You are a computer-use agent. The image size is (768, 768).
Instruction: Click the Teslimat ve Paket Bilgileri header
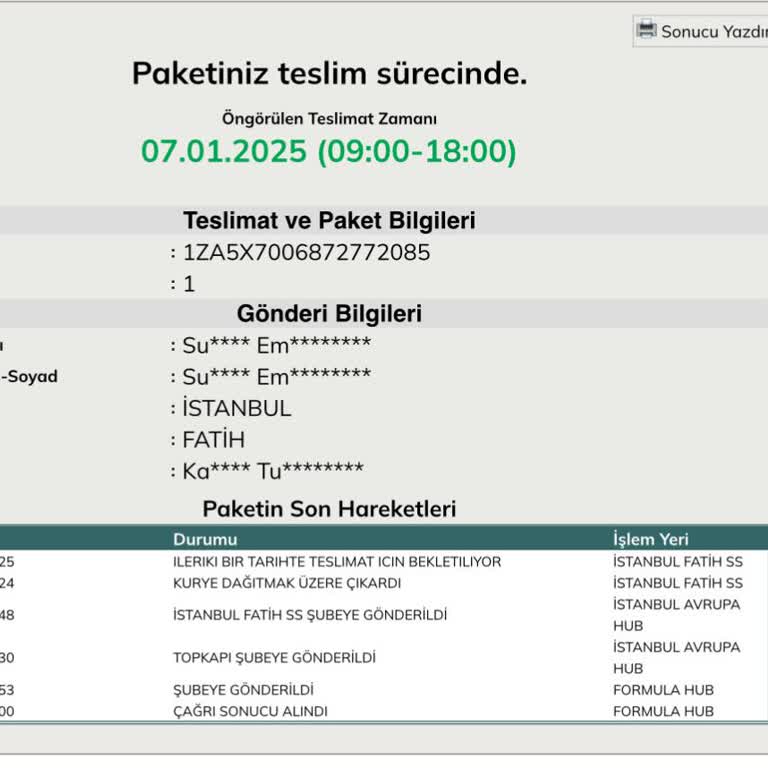point(329,220)
